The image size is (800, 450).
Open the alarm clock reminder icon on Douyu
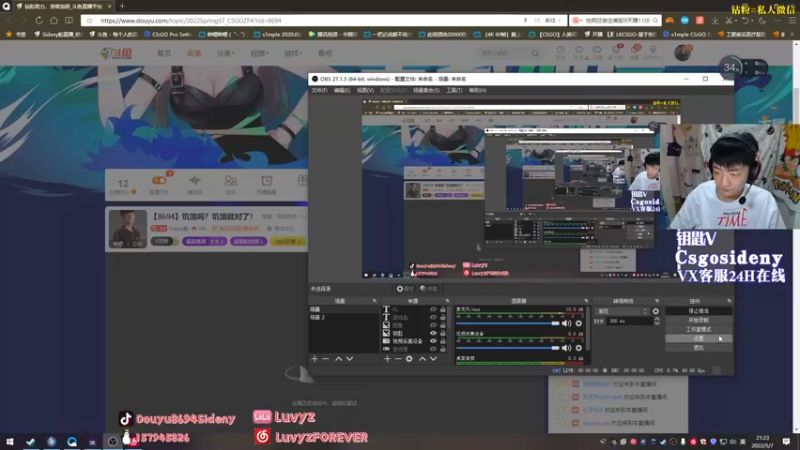pyautogui.click(x=266, y=181)
